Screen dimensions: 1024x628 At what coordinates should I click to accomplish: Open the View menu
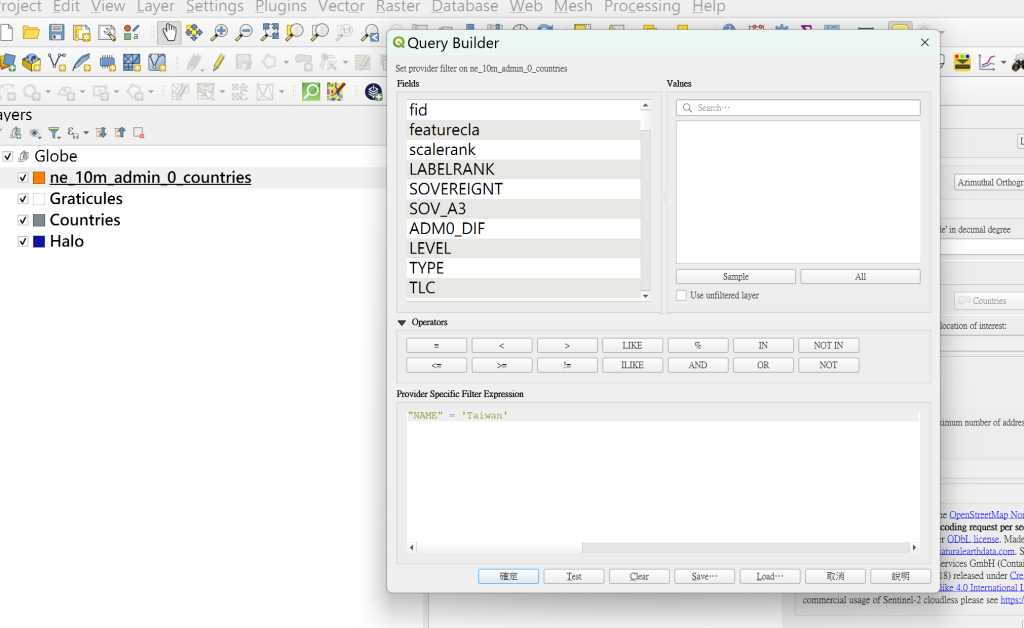coord(108,7)
